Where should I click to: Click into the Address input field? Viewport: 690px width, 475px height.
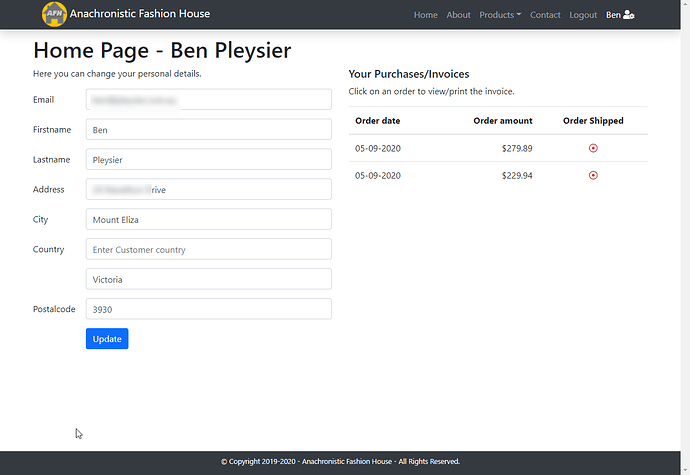(209, 189)
